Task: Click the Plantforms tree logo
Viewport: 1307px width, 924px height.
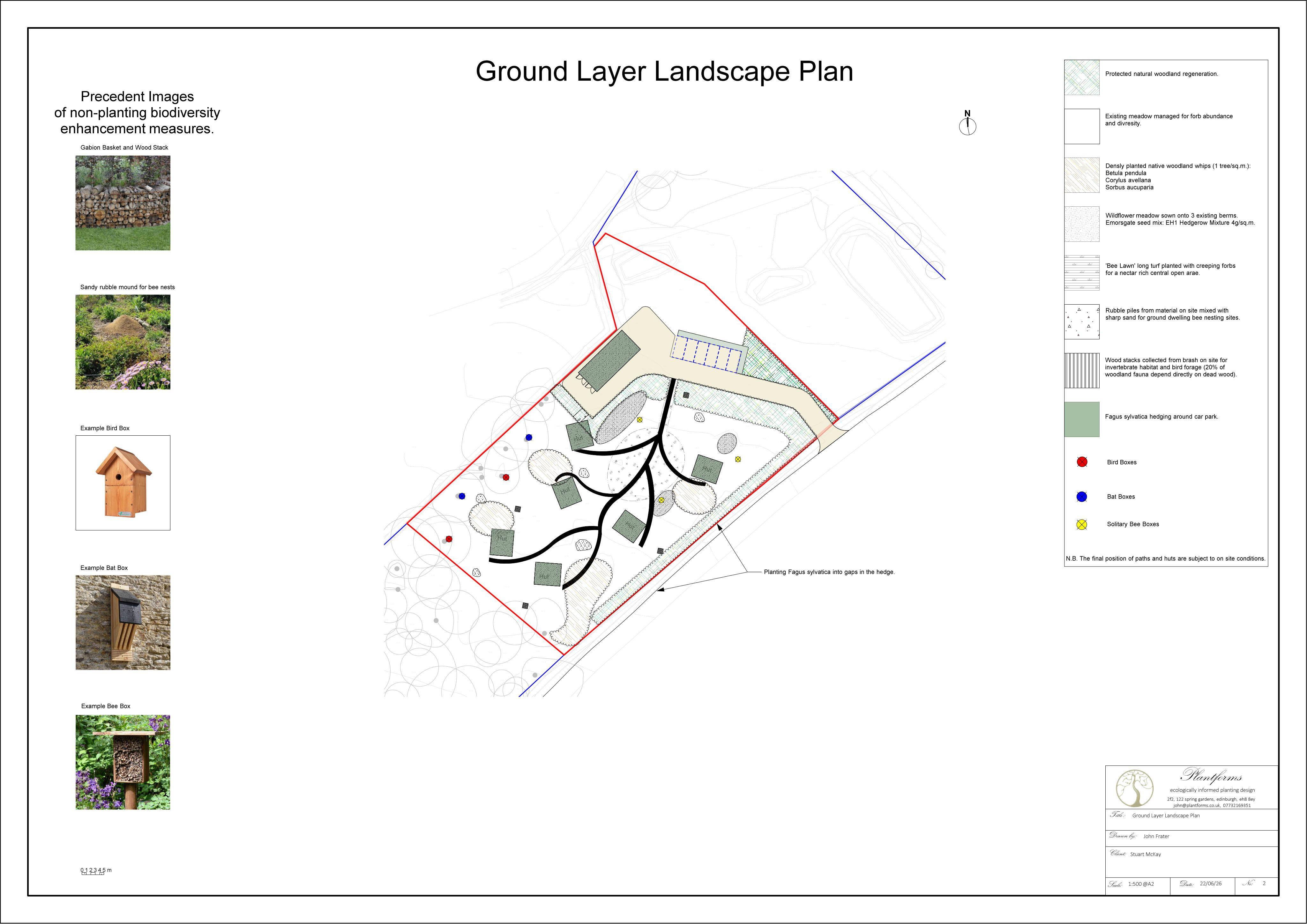Action: (1134, 788)
